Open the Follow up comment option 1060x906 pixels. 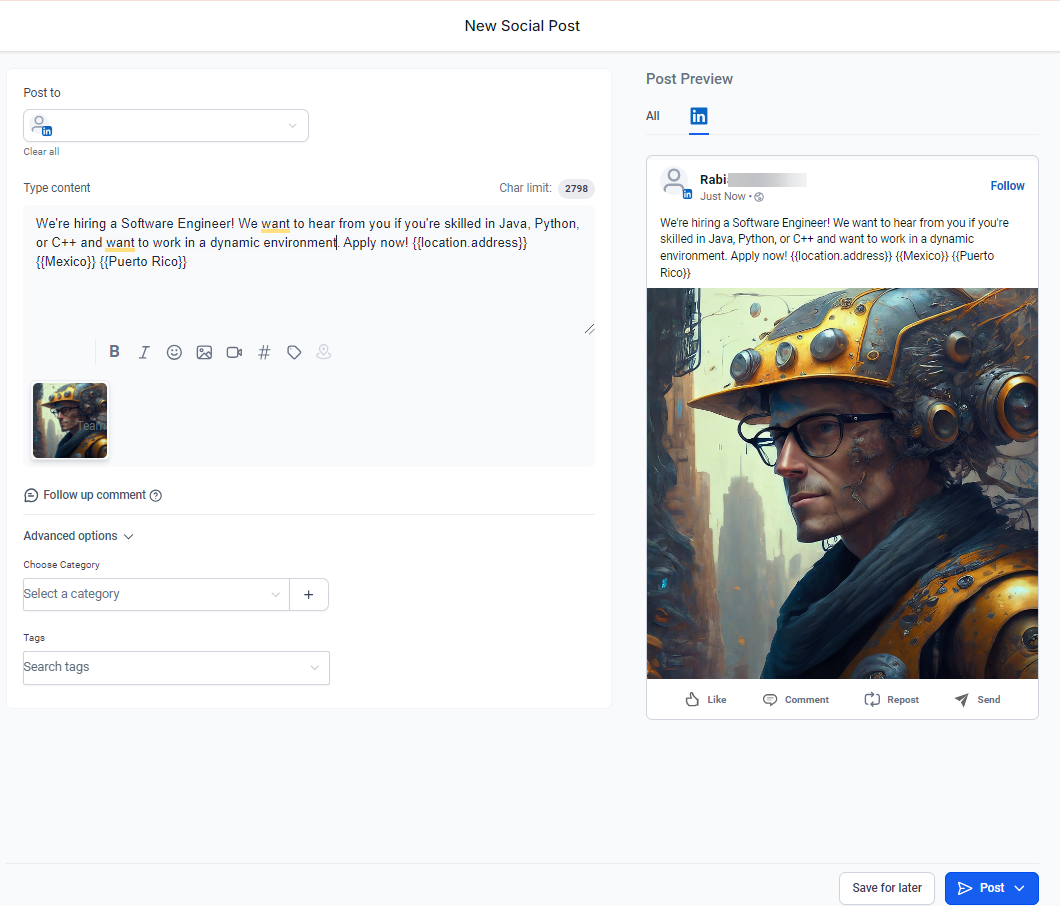tap(94, 495)
